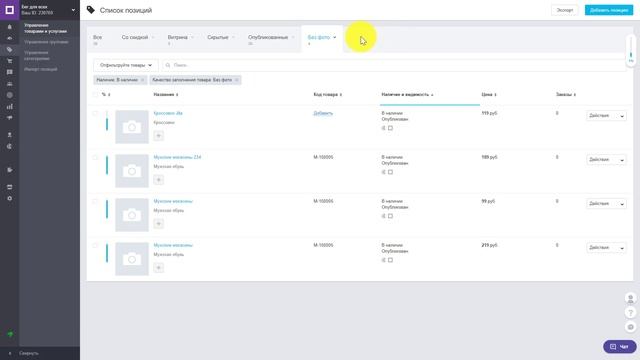Click into the Поиск search field
Viewport: 640px width, 360px height.
click(394, 65)
